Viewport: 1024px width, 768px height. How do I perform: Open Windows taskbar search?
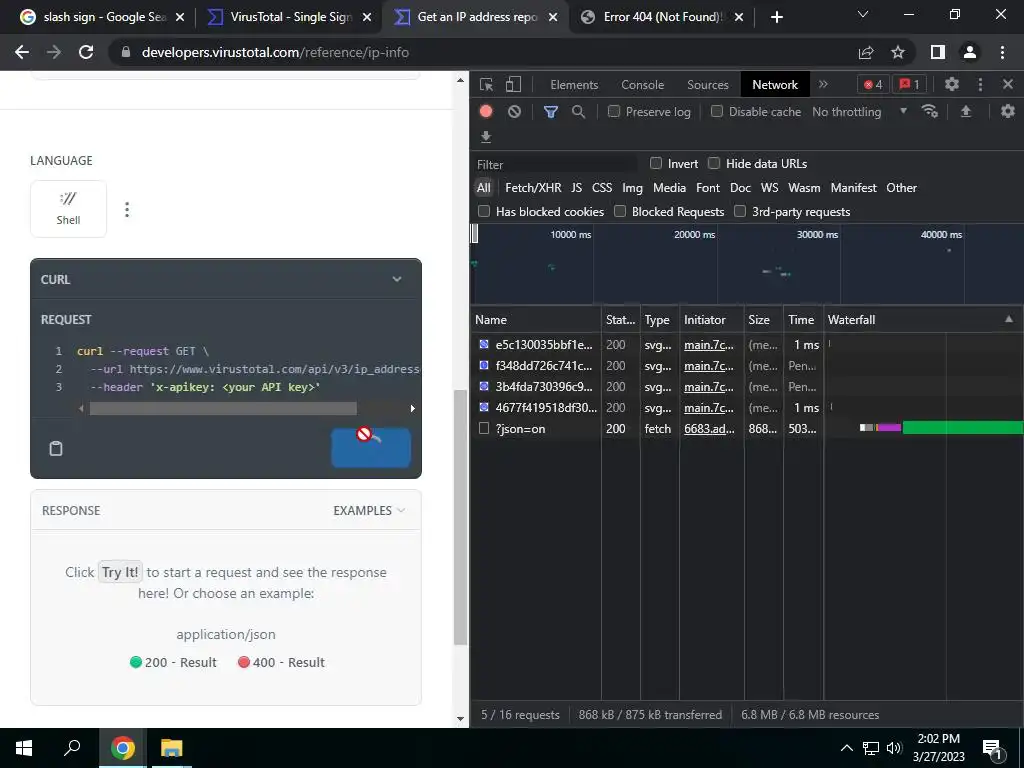tap(72, 748)
